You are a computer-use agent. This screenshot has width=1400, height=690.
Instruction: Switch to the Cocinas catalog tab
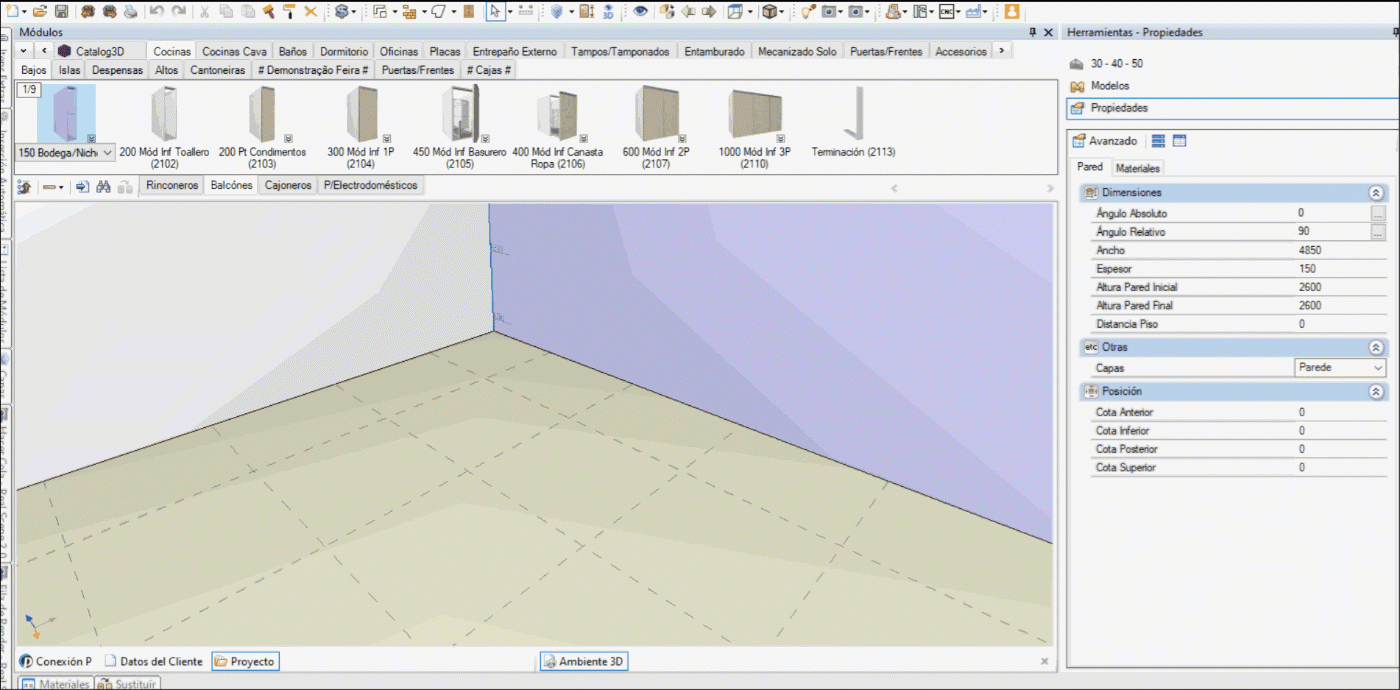point(172,51)
